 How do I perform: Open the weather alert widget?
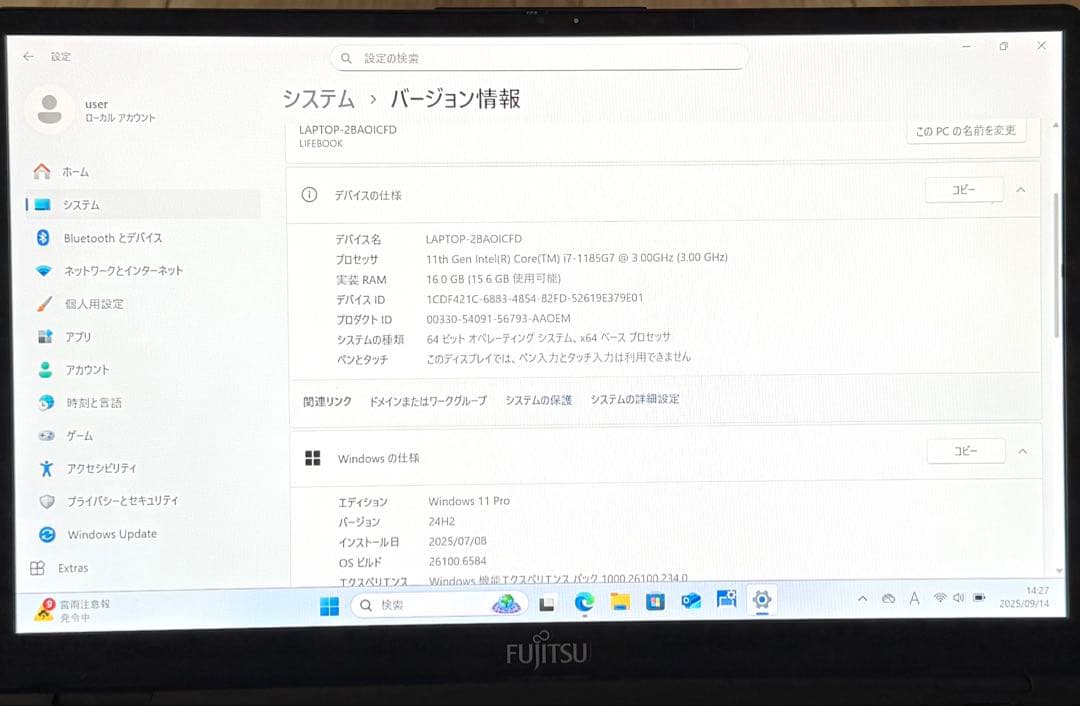click(74, 610)
